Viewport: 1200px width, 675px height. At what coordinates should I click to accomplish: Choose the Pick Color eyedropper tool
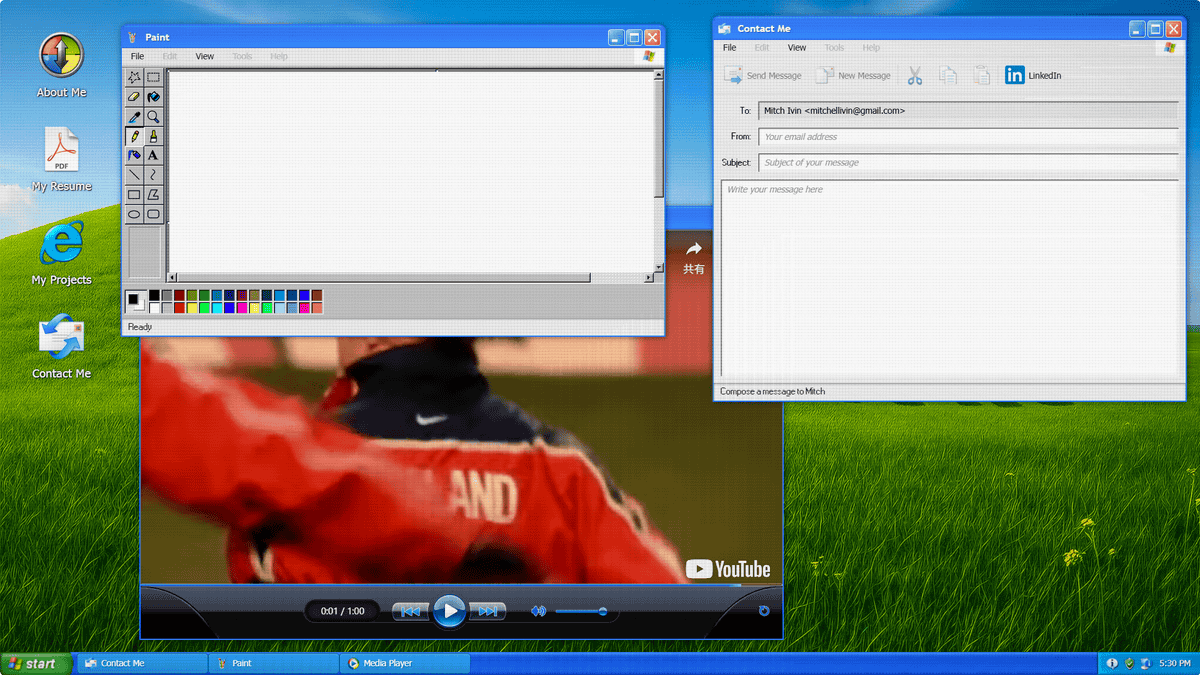[x=134, y=117]
